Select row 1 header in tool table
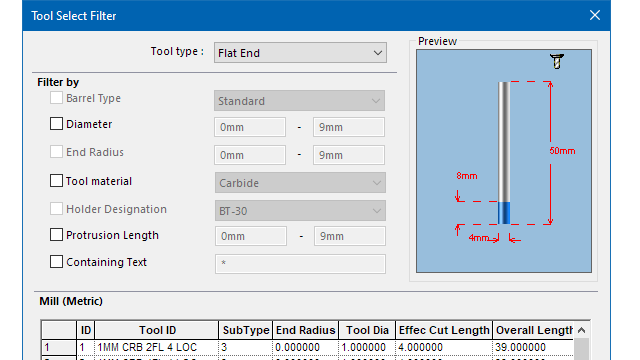The height and width of the screenshot is (360, 640). (x=59, y=347)
